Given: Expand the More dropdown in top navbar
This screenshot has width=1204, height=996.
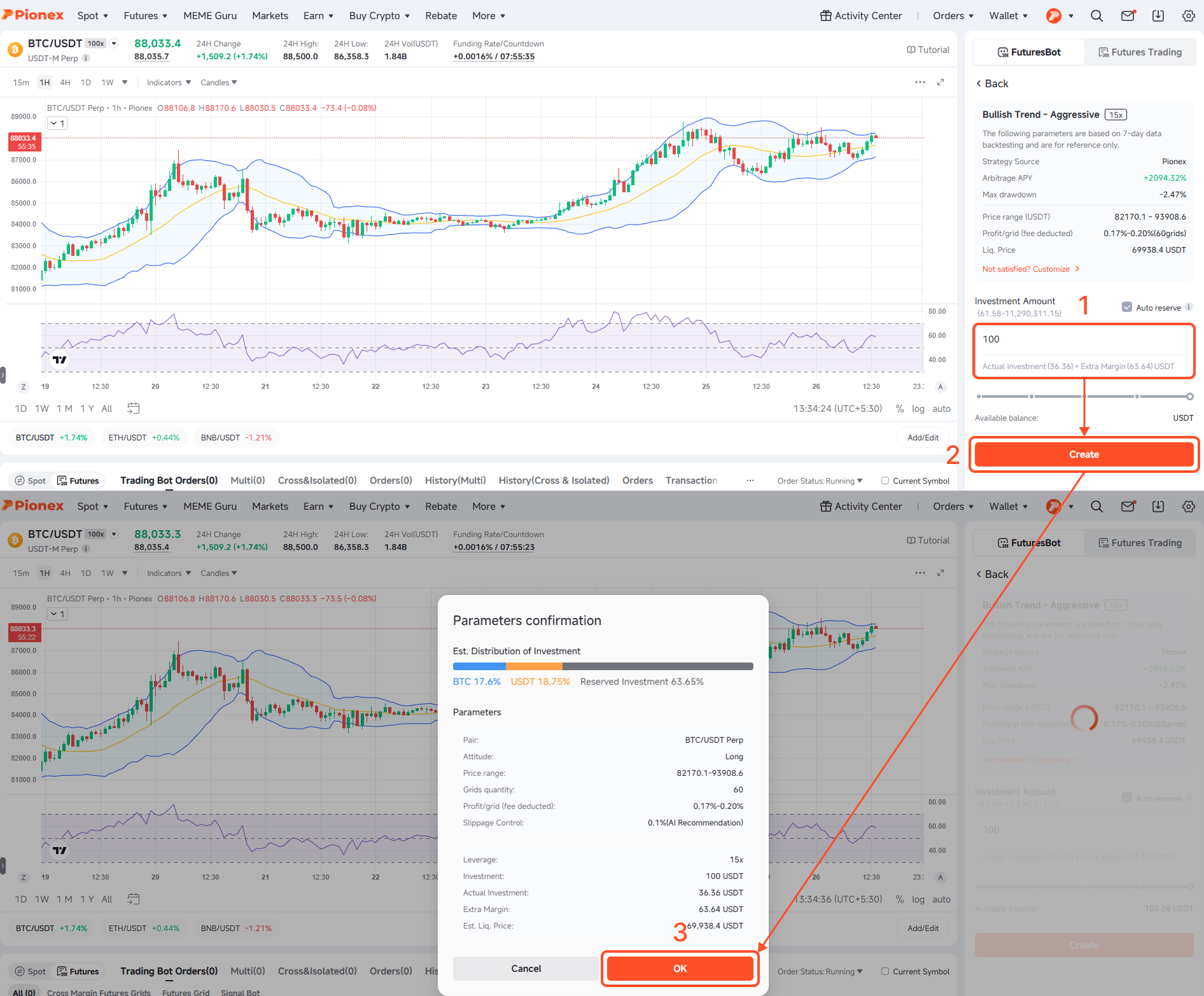Looking at the screenshot, I should pos(489,16).
